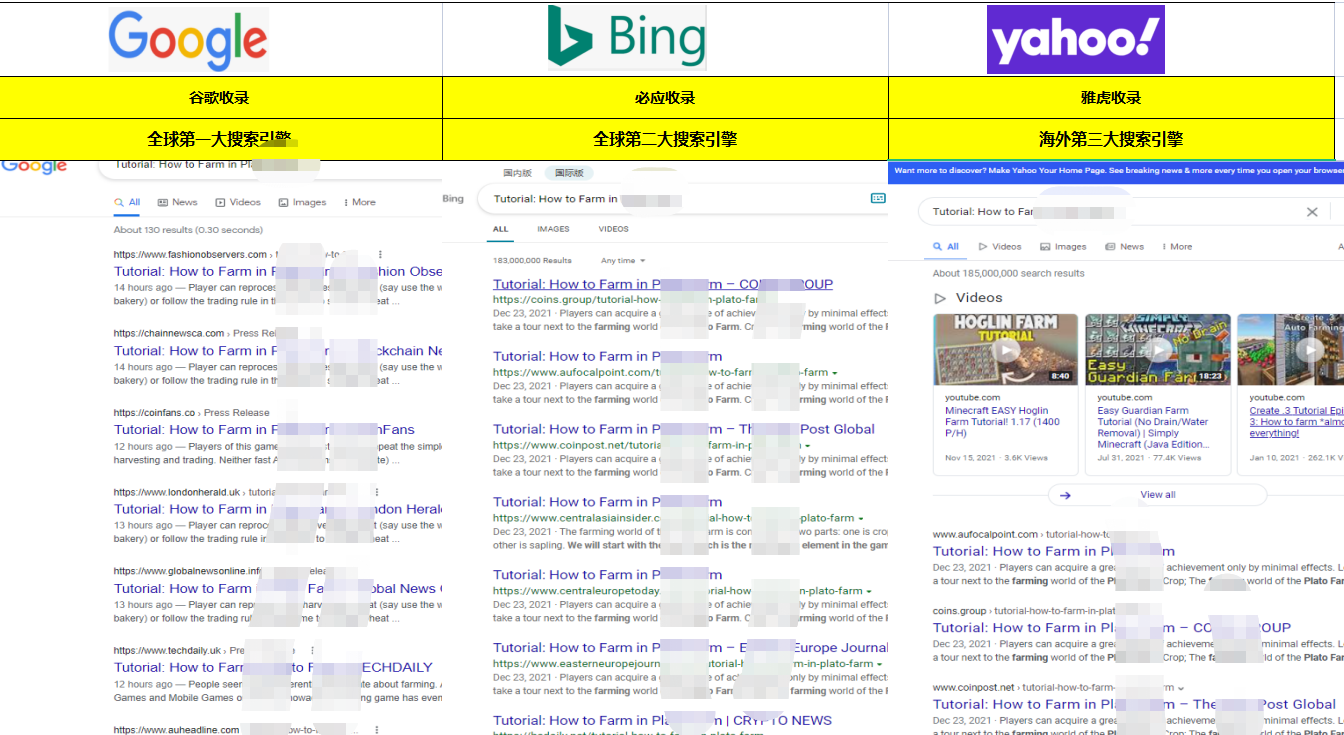Screen dimensions: 1344x735
Task: Open Minecraft EASY Hoglin Farm Tutorial video link
Action: (x=1003, y=422)
